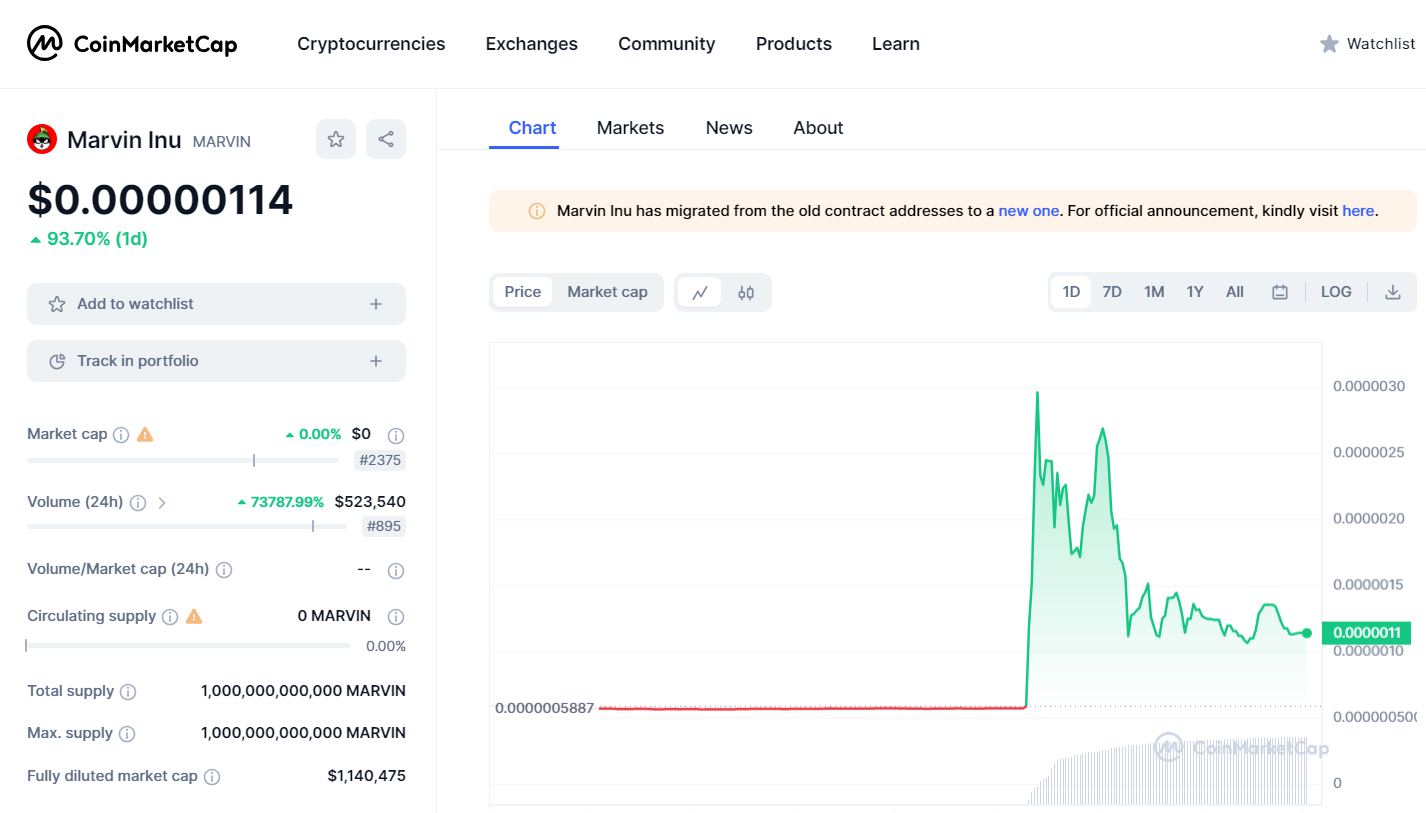The image size is (1426, 813).
Task: Click the 73787.99% volume change text
Action: (287, 502)
